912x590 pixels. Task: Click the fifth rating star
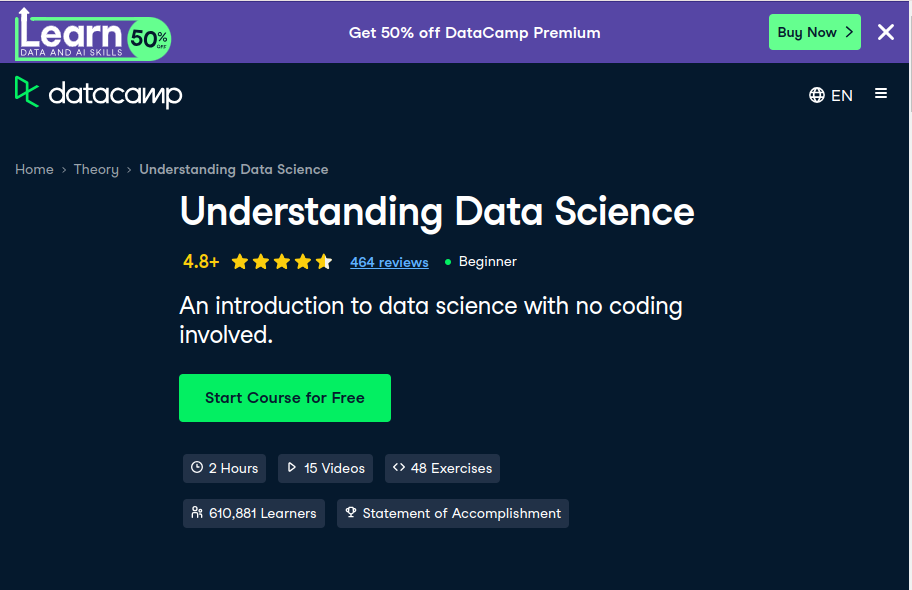323,261
